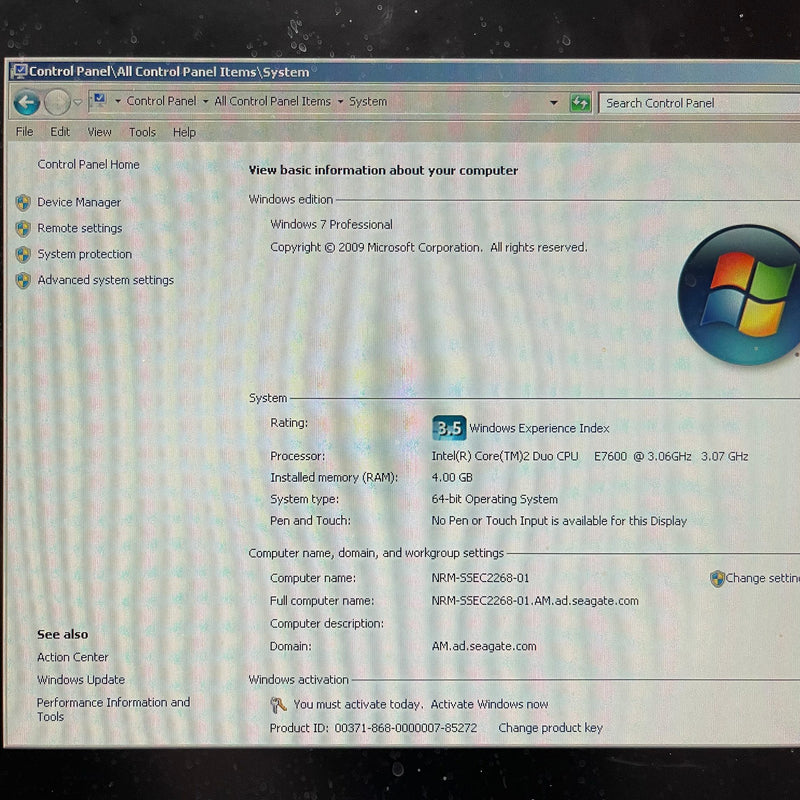Select Control Panel in the address breadcrumb
The image size is (800, 800).
point(161,101)
